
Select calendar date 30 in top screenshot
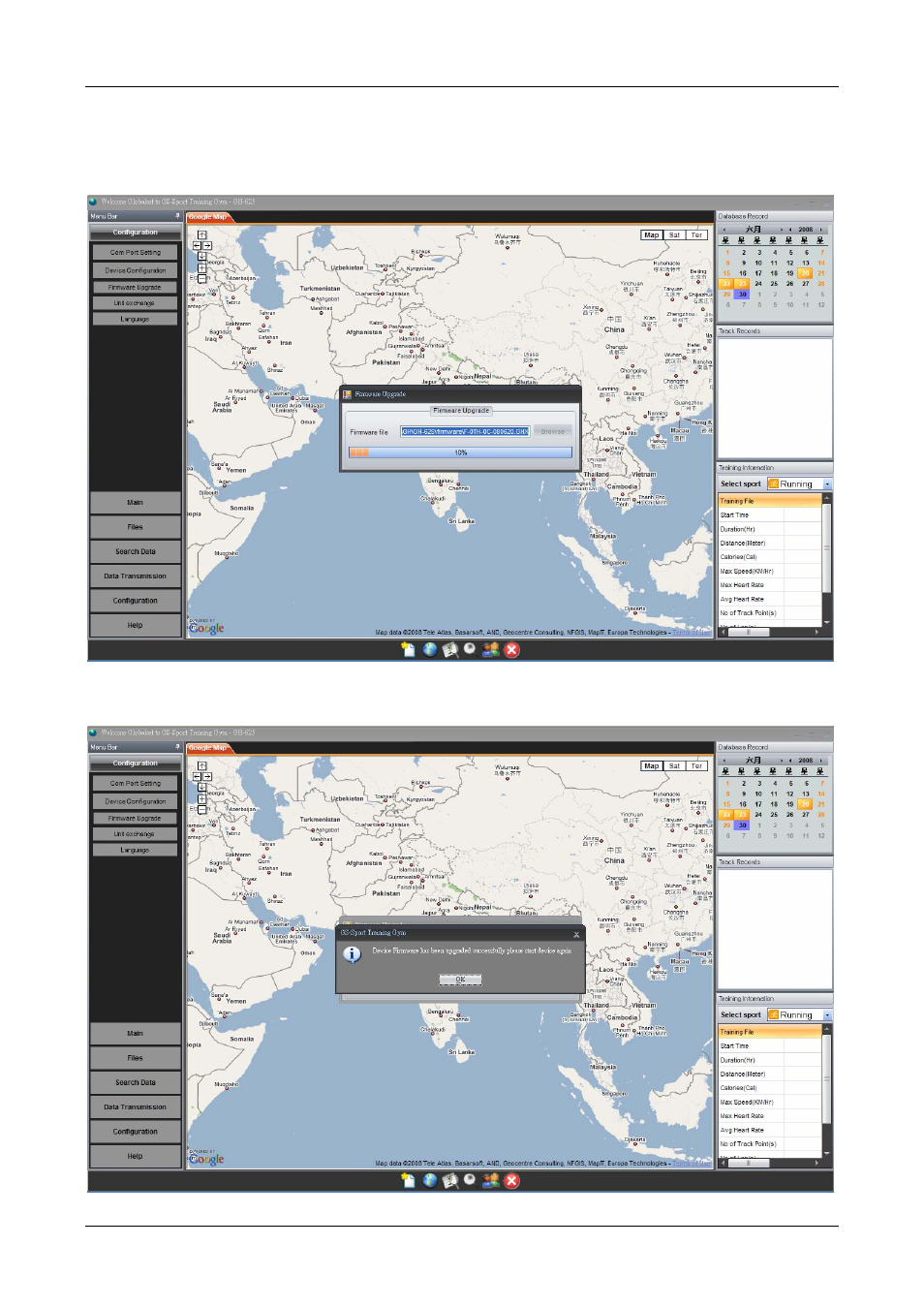point(742,295)
